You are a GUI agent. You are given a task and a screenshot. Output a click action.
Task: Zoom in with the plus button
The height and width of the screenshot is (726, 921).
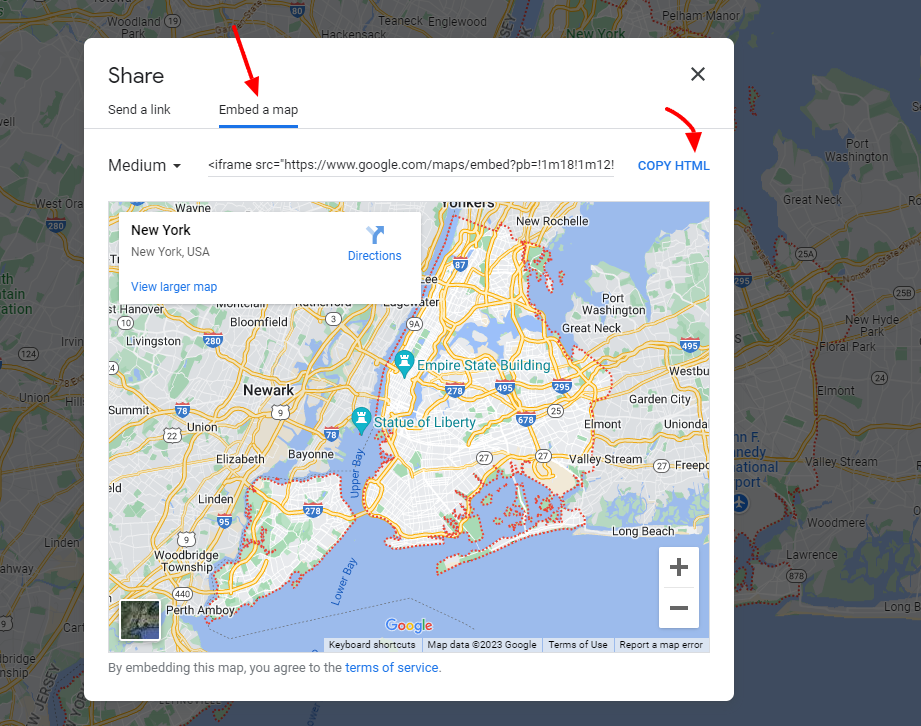[x=679, y=568]
